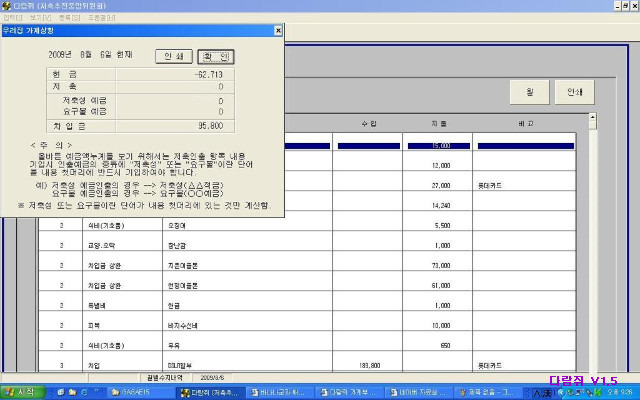Viewport: 640px width, 400px height.
Task: Click 롯데카드 note in the 27,000 row
Action: (490, 186)
